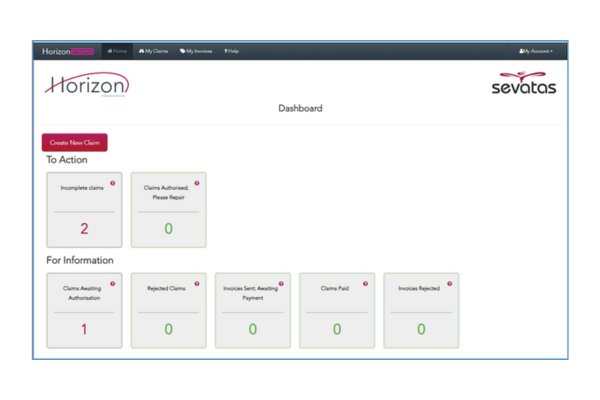Screen dimensions: 600x400
Task: Expand the My Account dropdown
Action: [x=536, y=50]
